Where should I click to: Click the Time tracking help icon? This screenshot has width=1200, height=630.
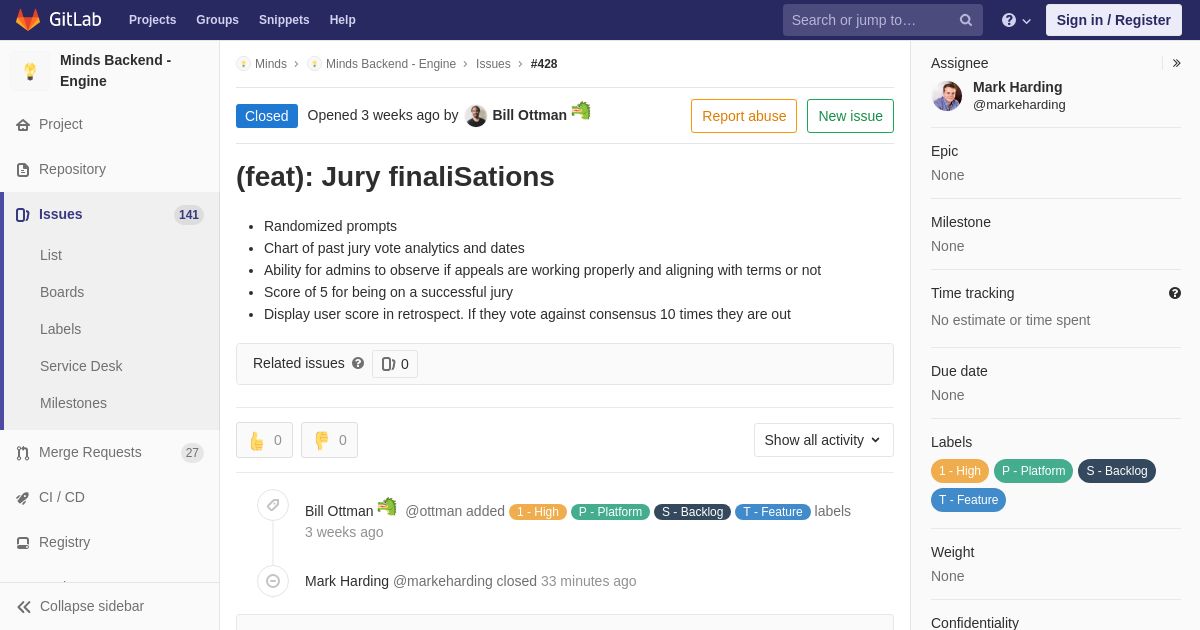click(1175, 293)
